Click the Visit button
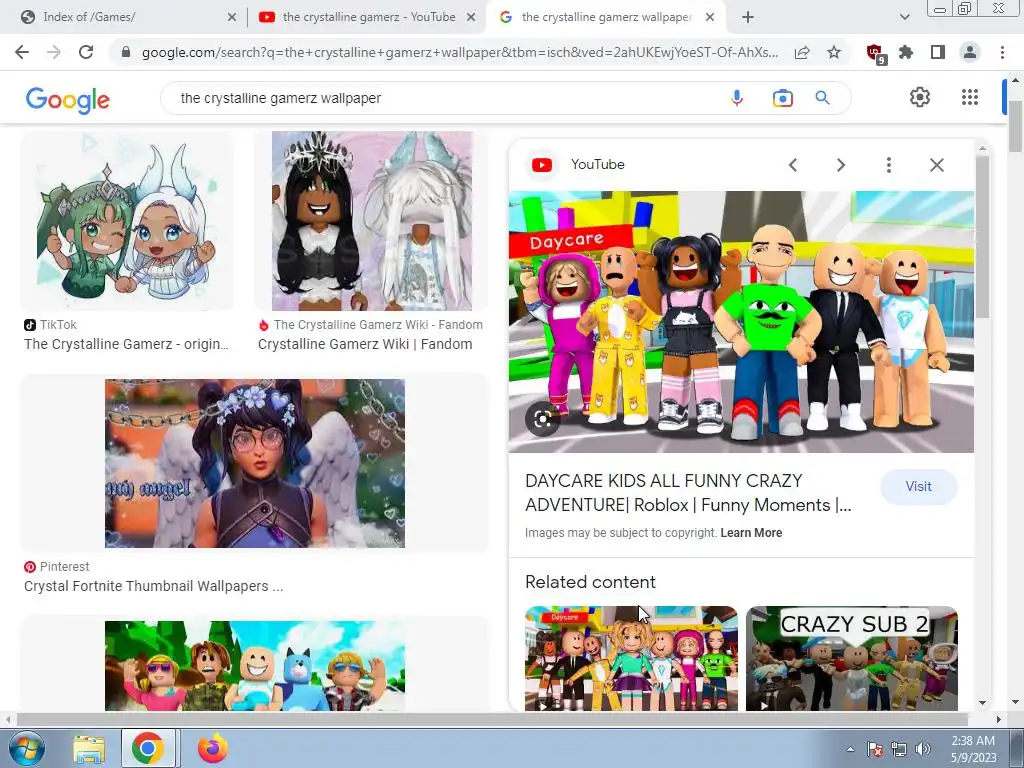 [x=919, y=487]
